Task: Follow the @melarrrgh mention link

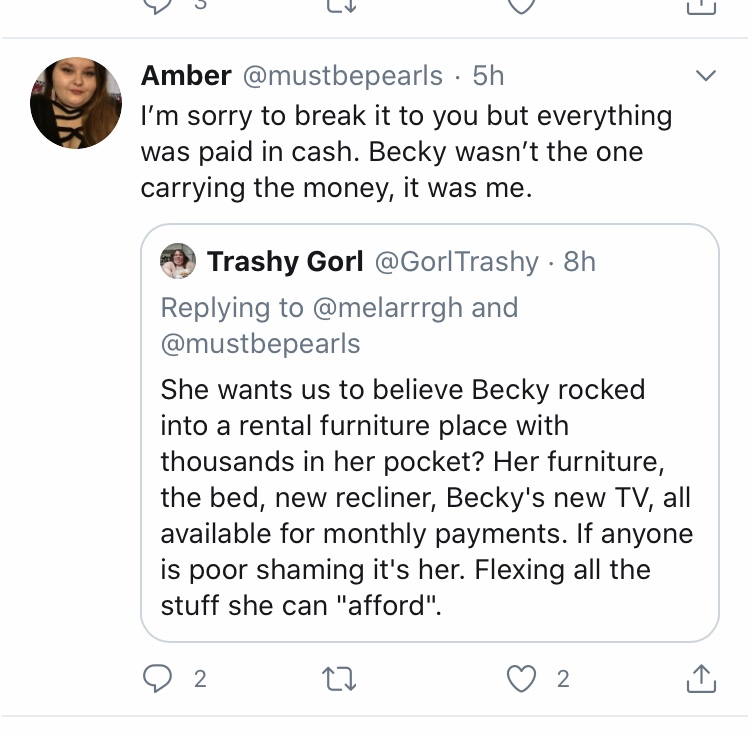Action: tap(387, 307)
